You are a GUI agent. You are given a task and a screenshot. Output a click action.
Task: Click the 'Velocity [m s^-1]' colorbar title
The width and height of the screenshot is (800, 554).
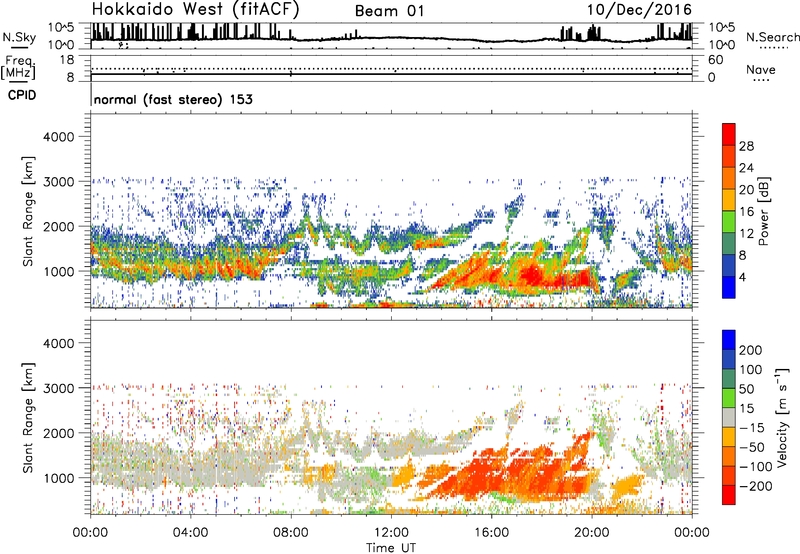(x=782, y=418)
